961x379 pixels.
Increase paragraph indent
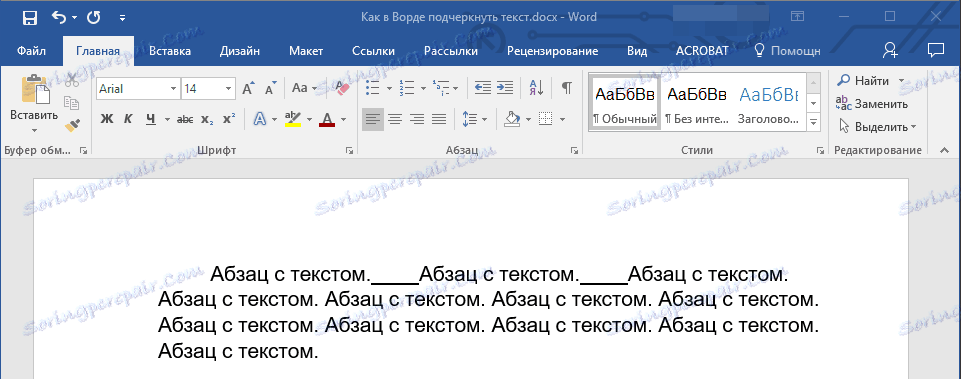504,88
